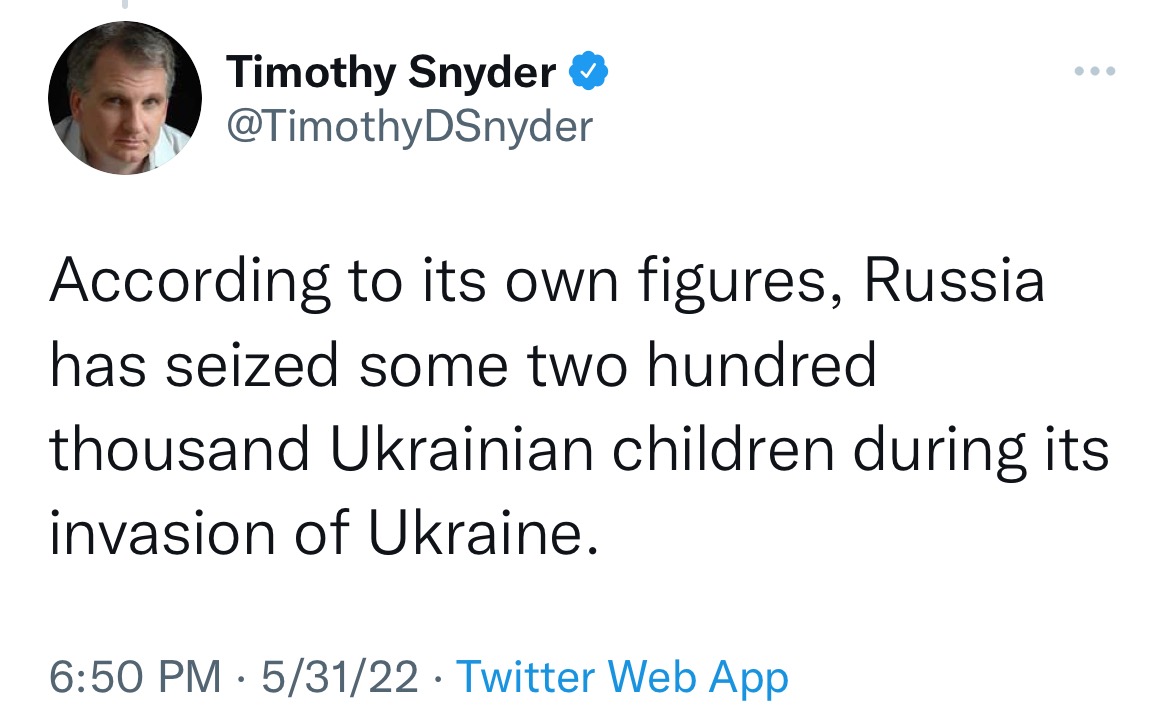Click the 6:50 PM timestamp
1170x725 pixels.
(x=135, y=677)
